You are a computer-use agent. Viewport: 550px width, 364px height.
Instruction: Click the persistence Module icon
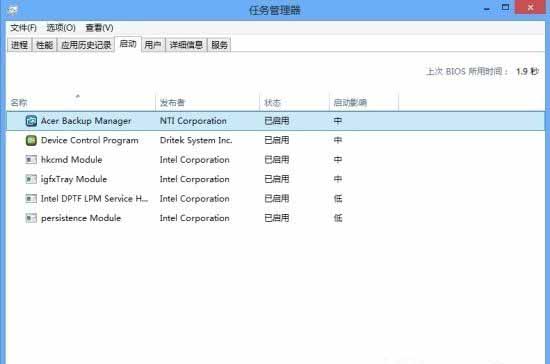click(x=31, y=218)
